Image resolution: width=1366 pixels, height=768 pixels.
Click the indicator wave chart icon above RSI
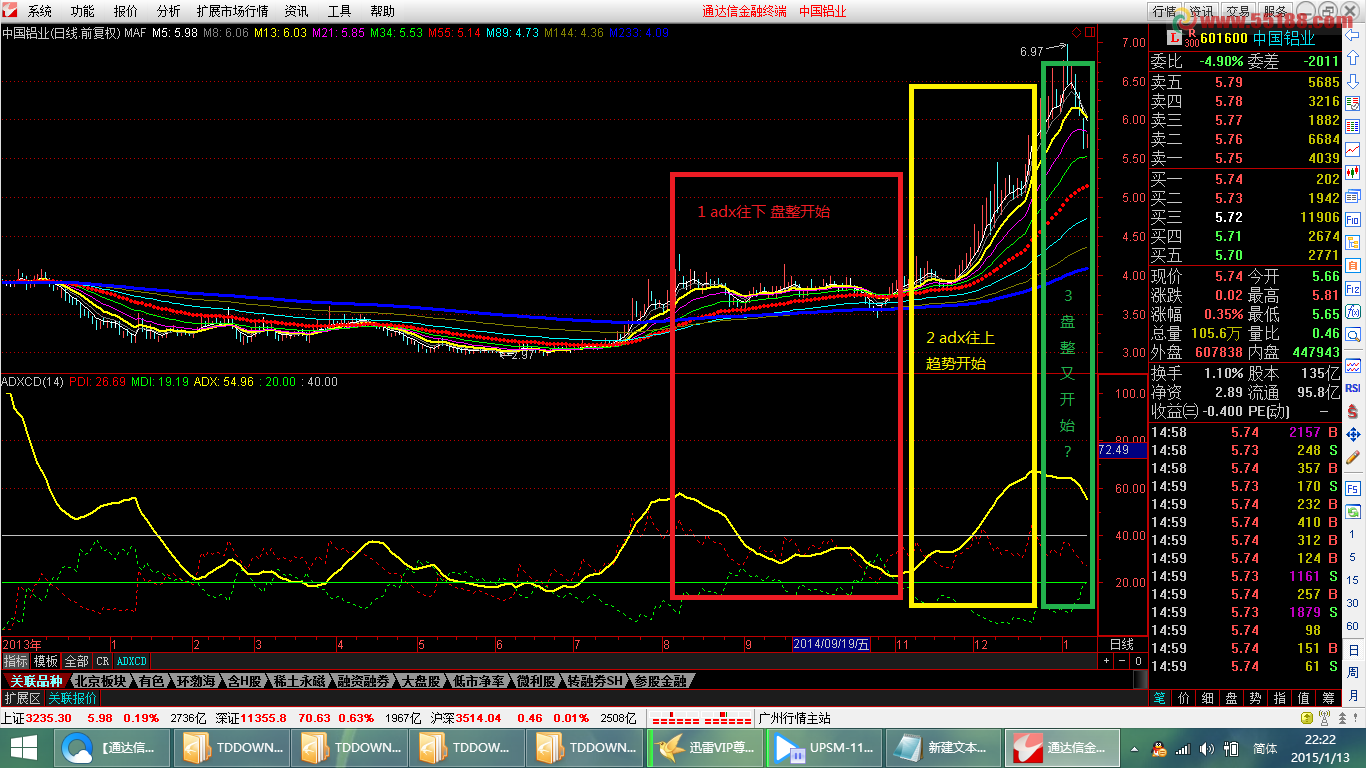(x=1352, y=366)
